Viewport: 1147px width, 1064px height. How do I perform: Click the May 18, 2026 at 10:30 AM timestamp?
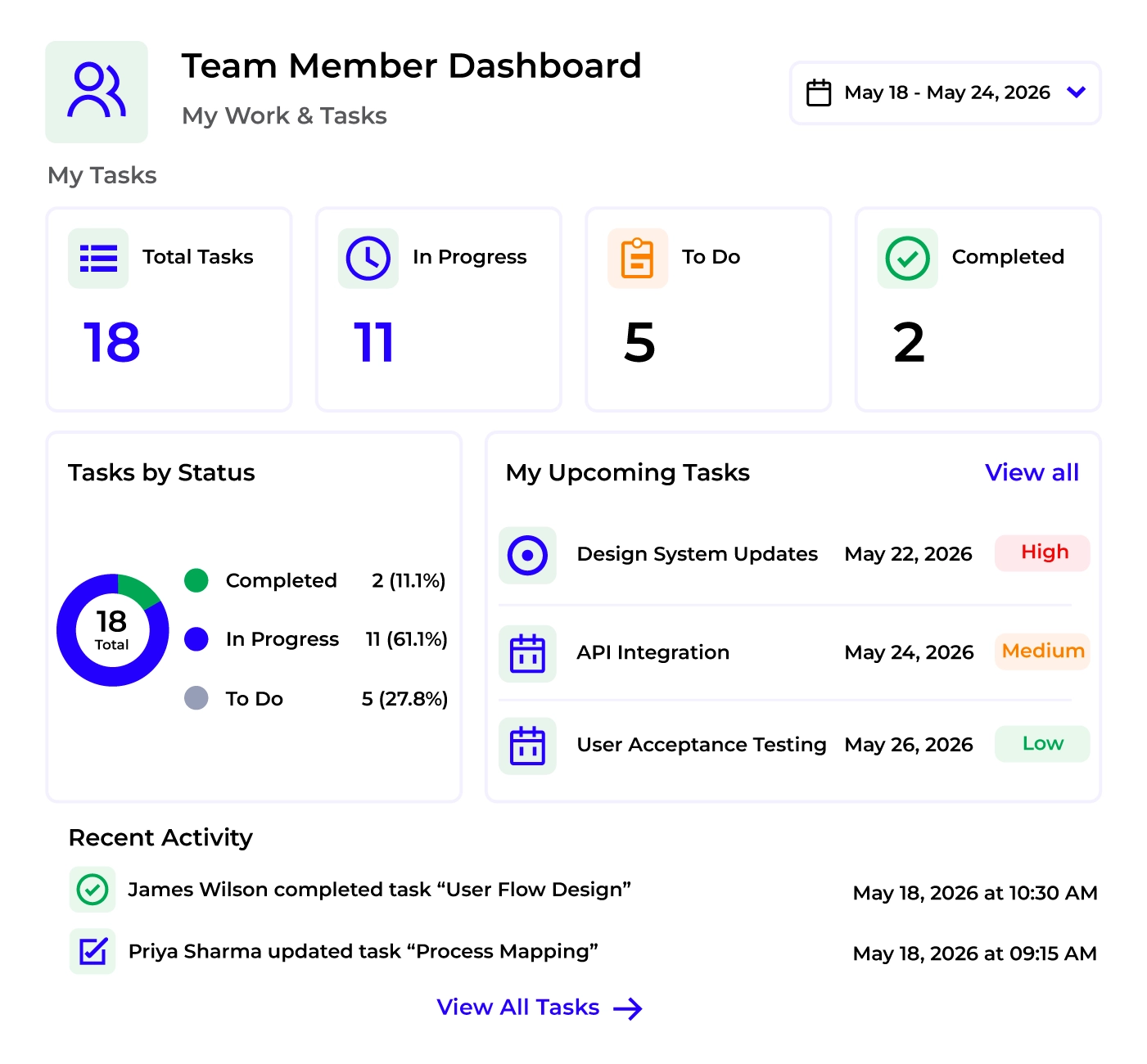click(975, 893)
